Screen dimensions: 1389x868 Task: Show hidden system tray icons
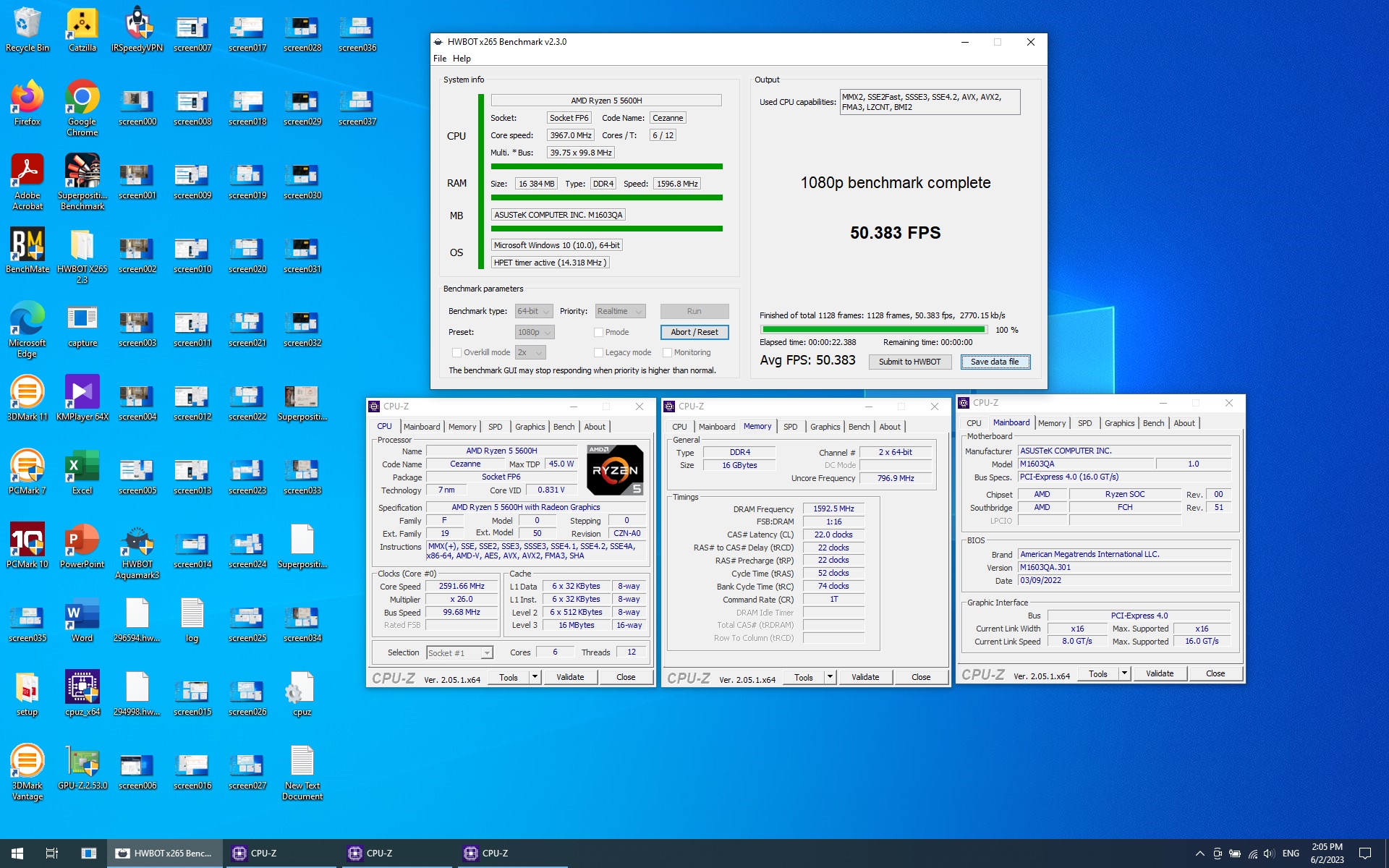tap(1199, 854)
